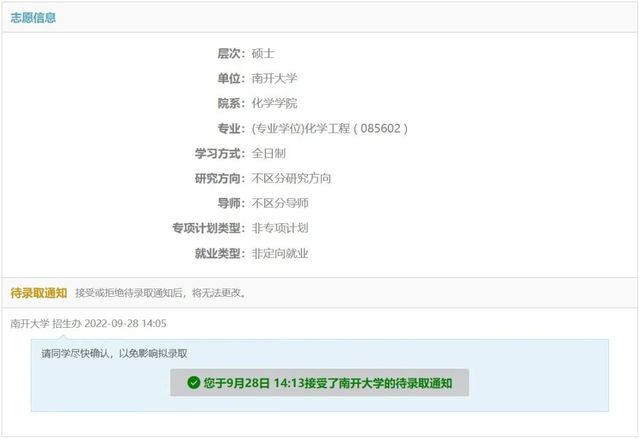Click the 南开大学 unit value
This screenshot has height=439, width=639.
coord(274,78)
